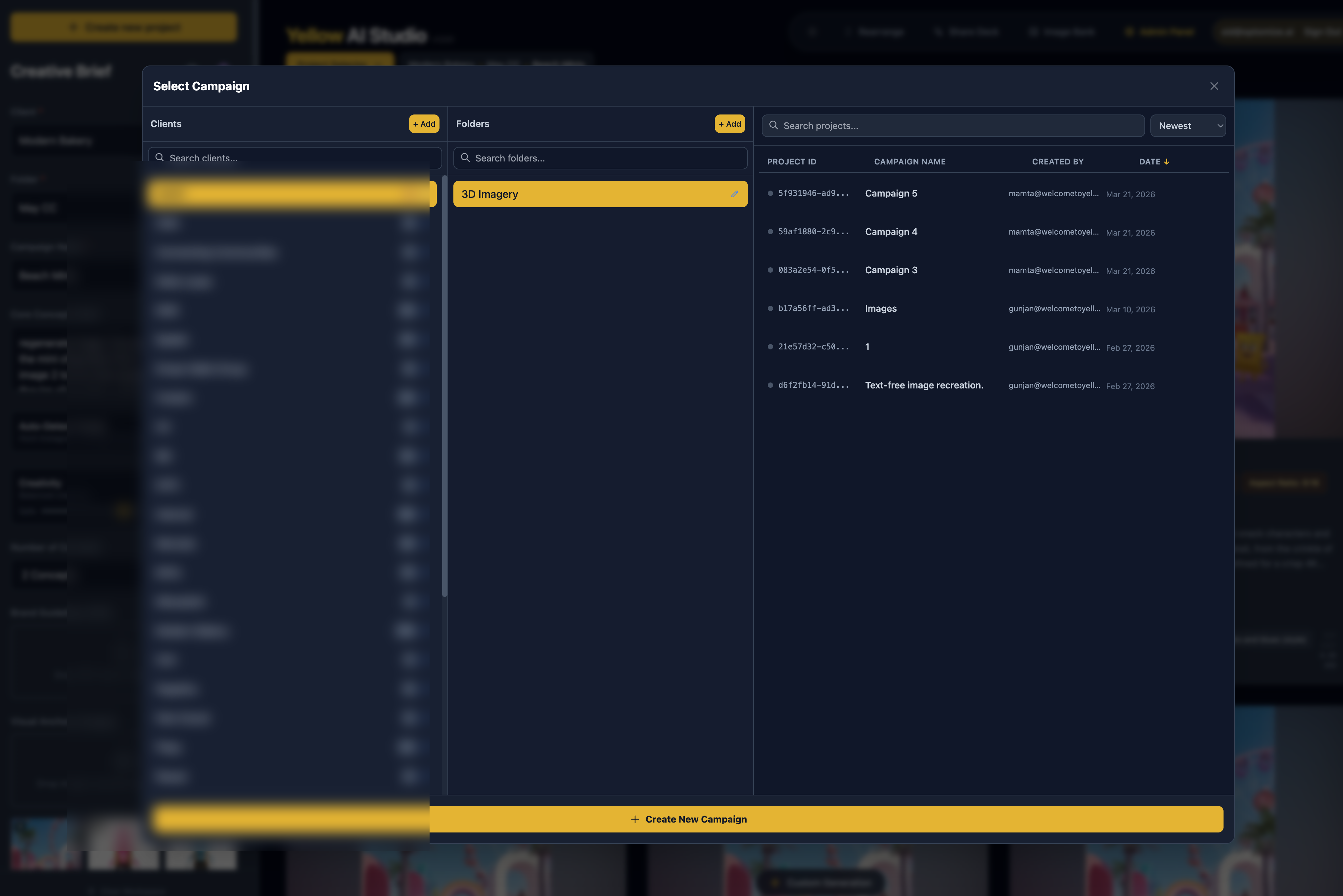
Task: Focus the Search folders field
Action: coord(600,158)
